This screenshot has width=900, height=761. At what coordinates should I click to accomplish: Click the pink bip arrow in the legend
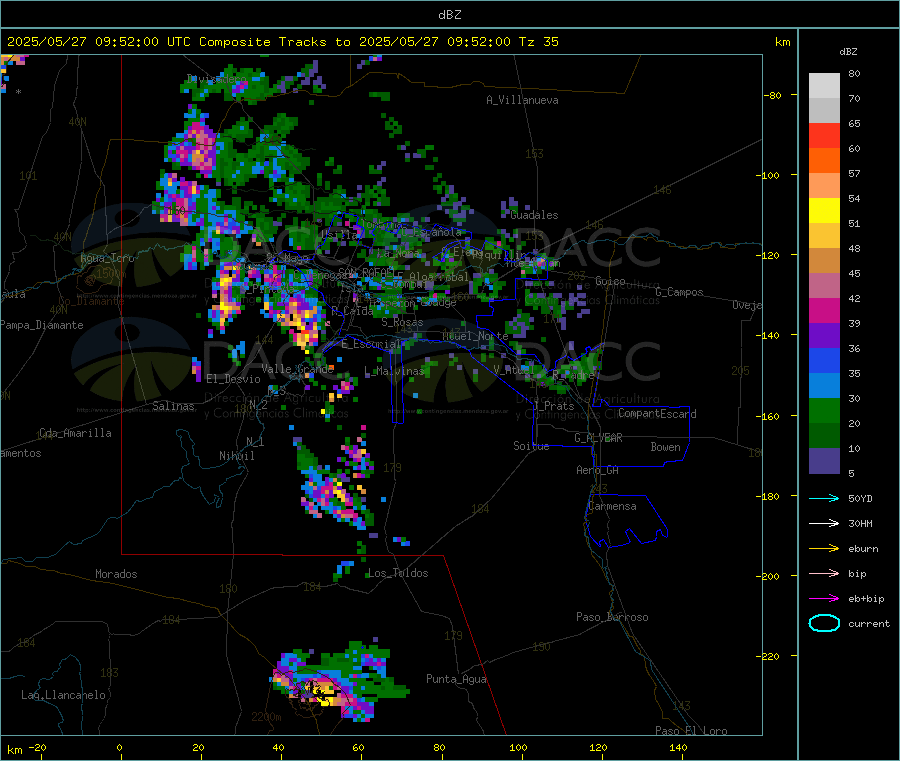pyautogui.click(x=824, y=573)
